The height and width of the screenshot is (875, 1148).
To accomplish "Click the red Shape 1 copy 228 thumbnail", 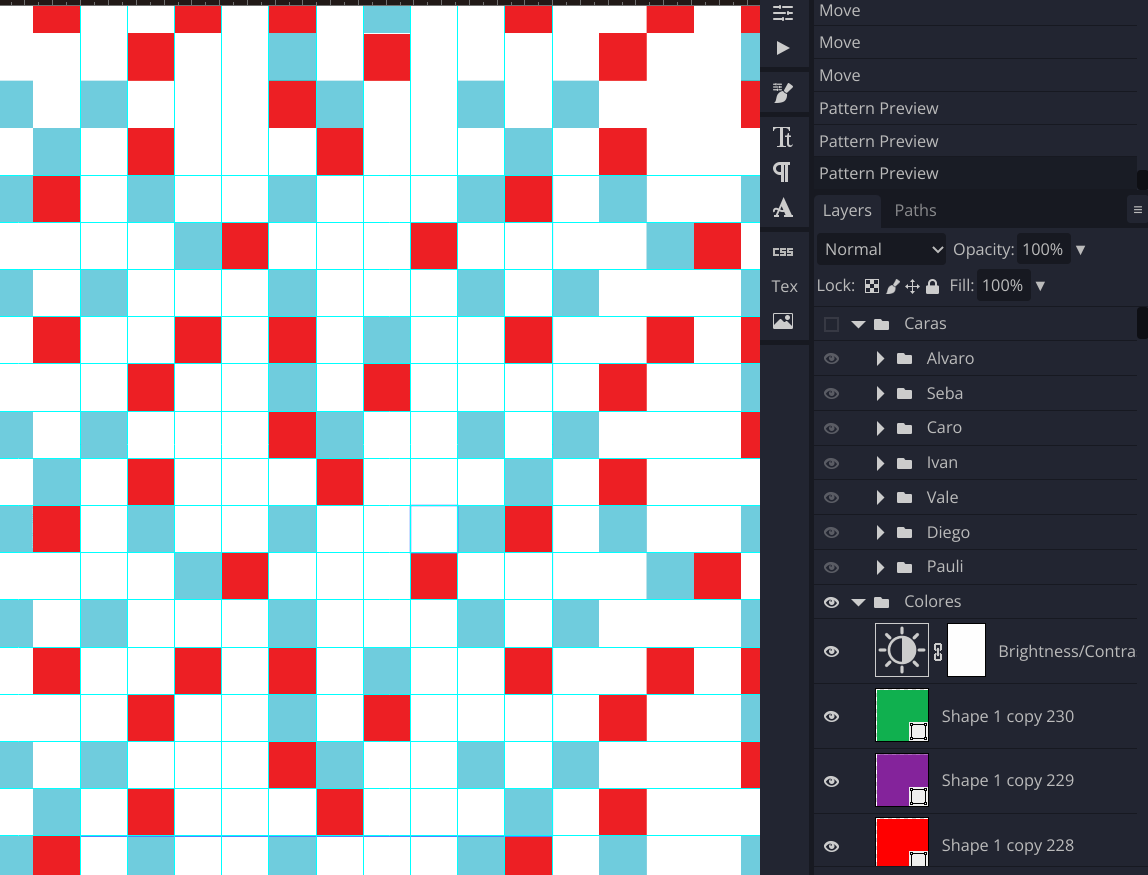I will [902, 844].
